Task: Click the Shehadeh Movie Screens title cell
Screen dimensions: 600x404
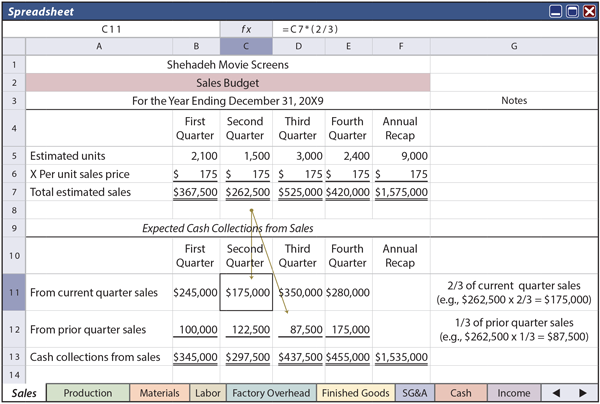Action: click(228, 65)
